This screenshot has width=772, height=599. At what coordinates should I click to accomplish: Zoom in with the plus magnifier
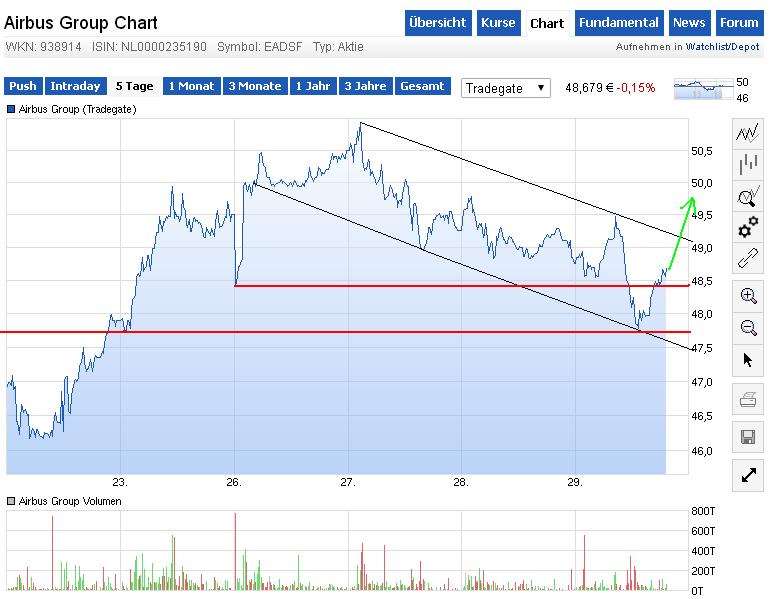coord(747,295)
